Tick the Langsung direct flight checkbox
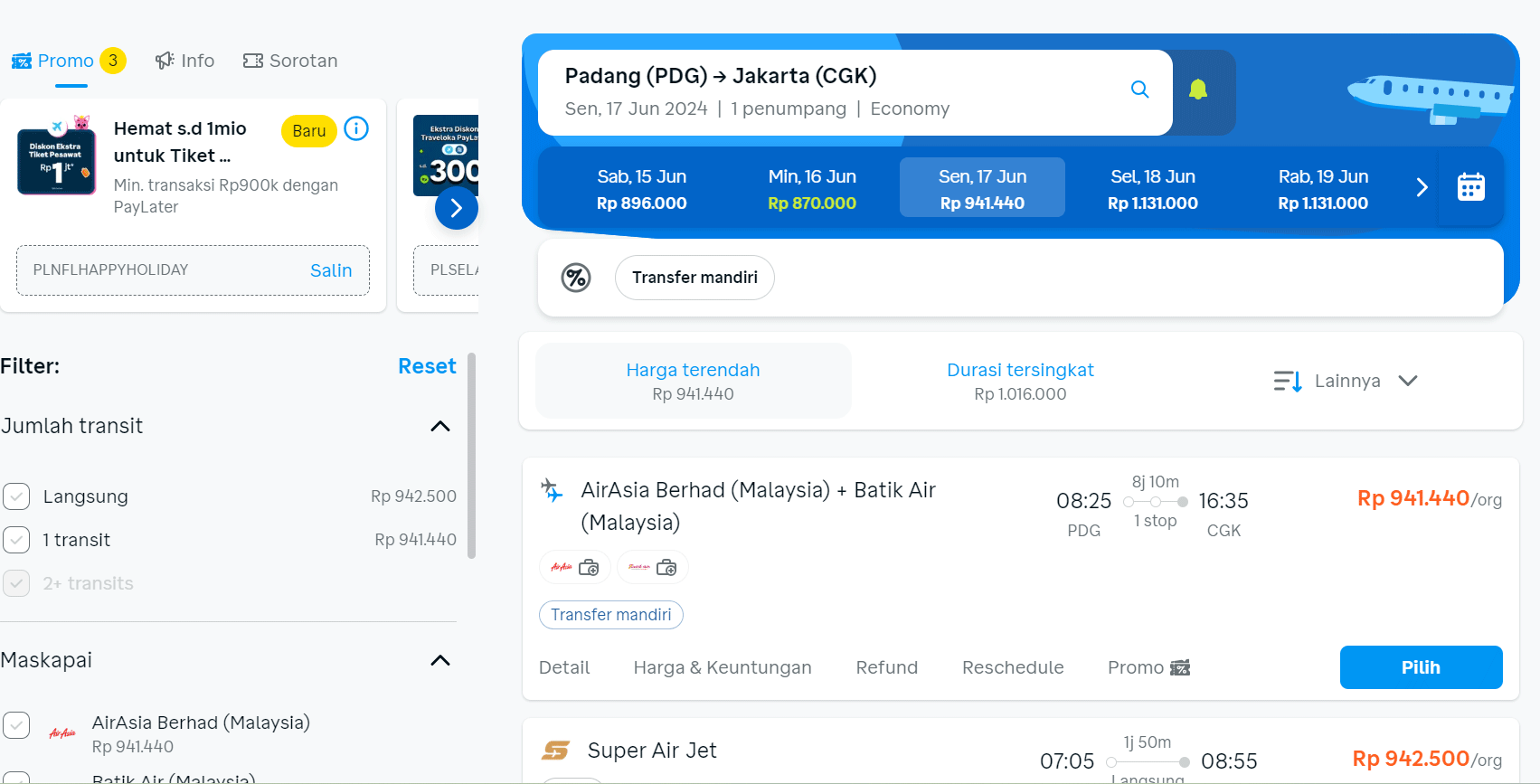1540x784 pixels. point(16,496)
